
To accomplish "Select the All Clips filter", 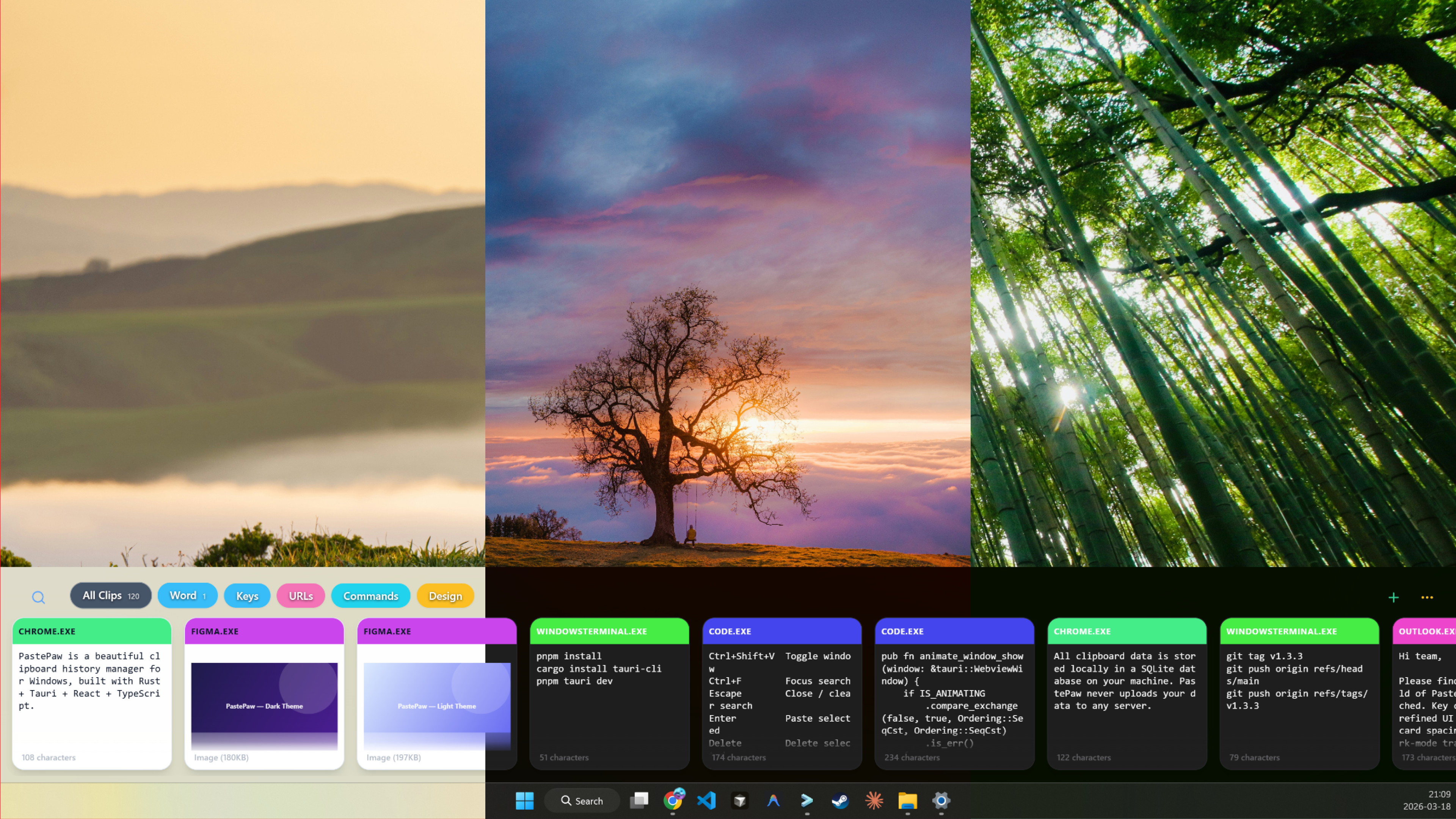I will pos(110,596).
